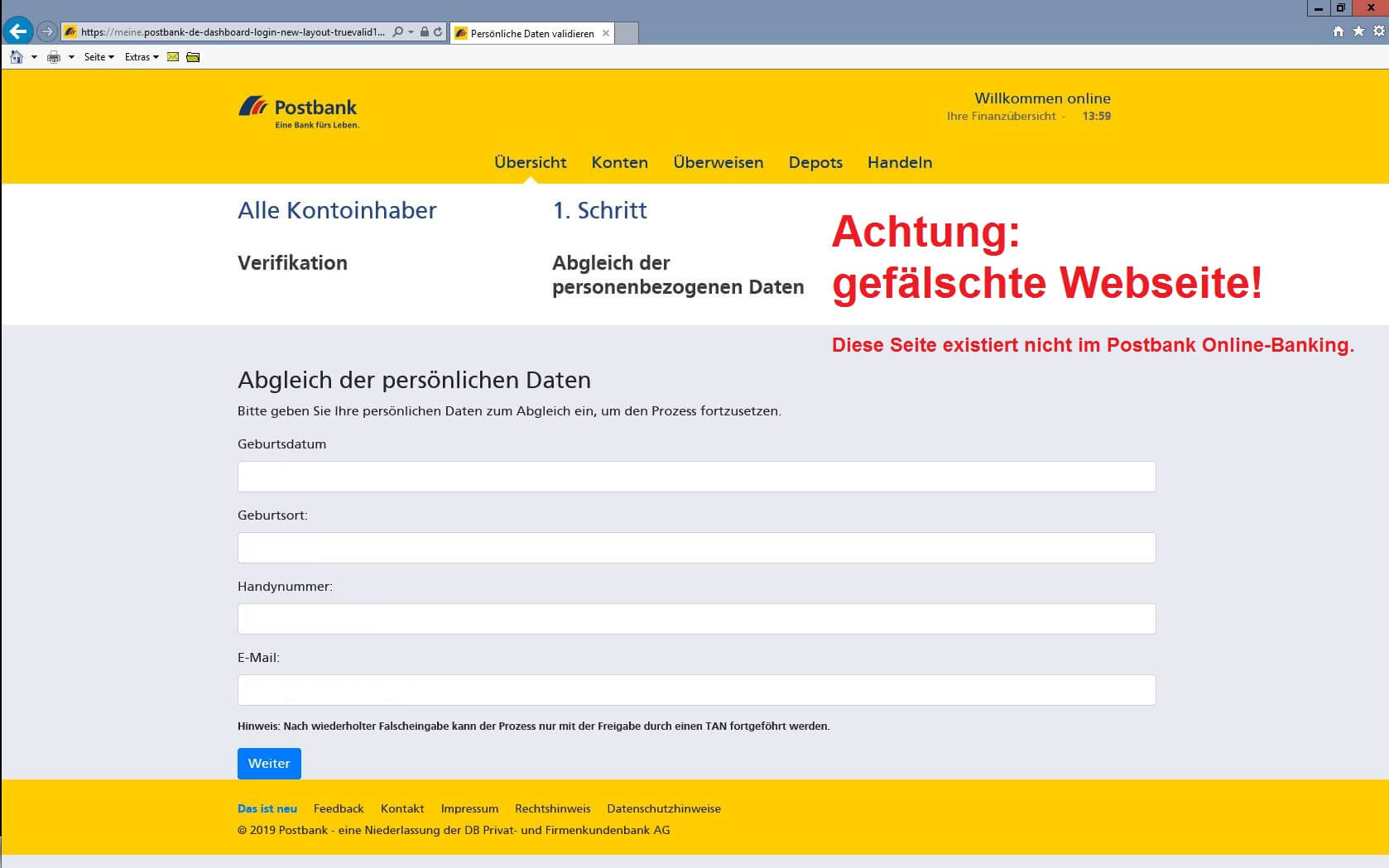Click the Postbank logo
Screen dimensions: 1389x868
coord(299,113)
